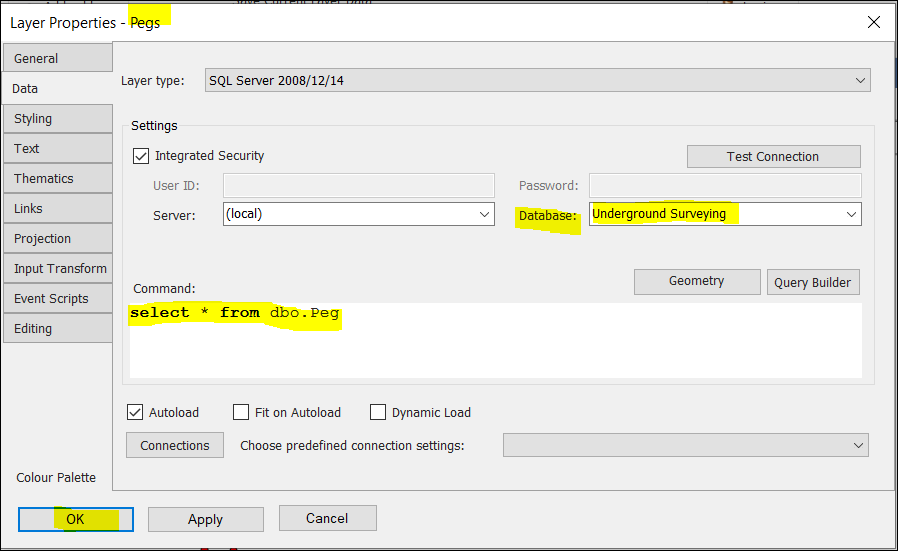Enable the Fit on Autoload checkbox
This screenshot has width=898, height=551.
pyautogui.click(x=241, y=412)
